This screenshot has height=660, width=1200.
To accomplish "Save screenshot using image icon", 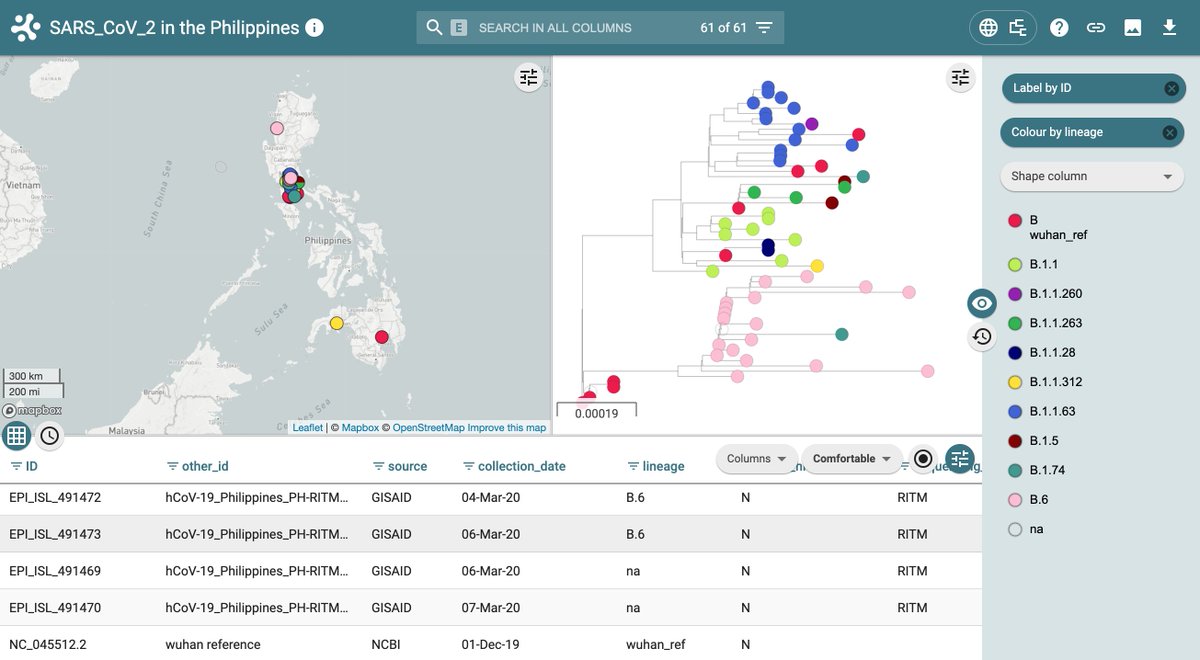I will [1133, 28].
